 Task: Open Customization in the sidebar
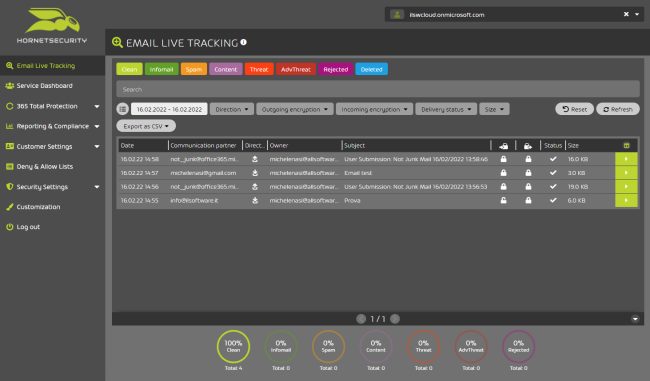click(52, 207)
